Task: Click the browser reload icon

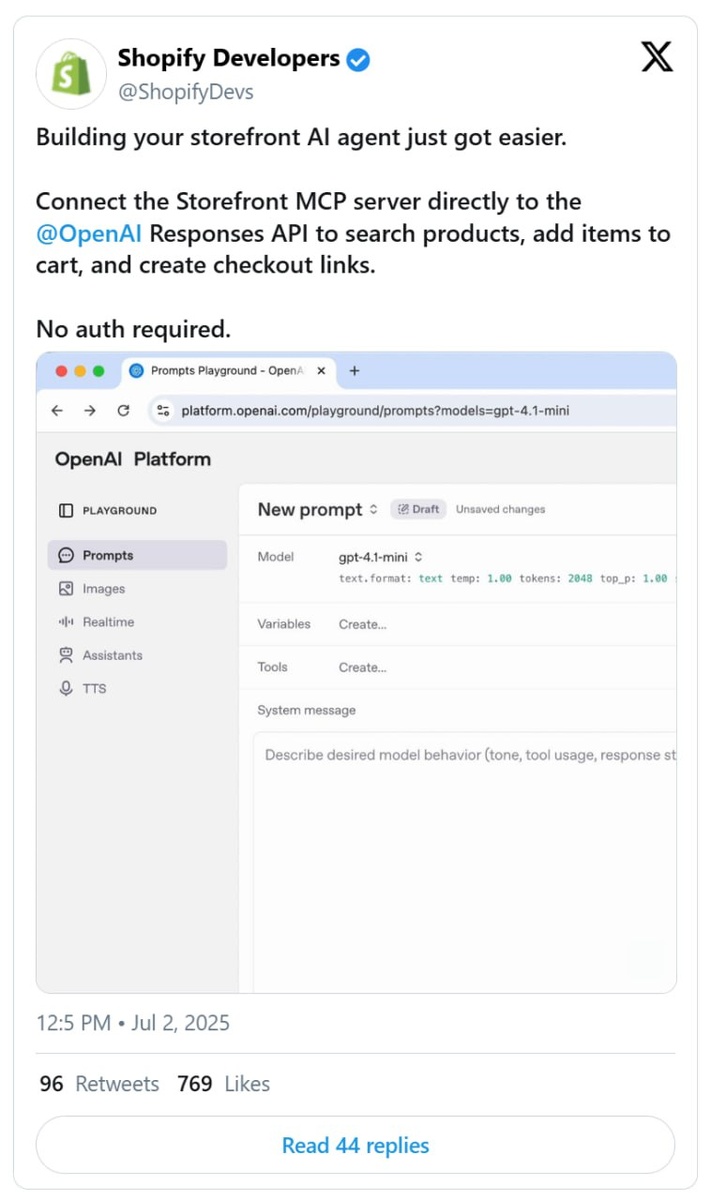Action: click(123, 410)
